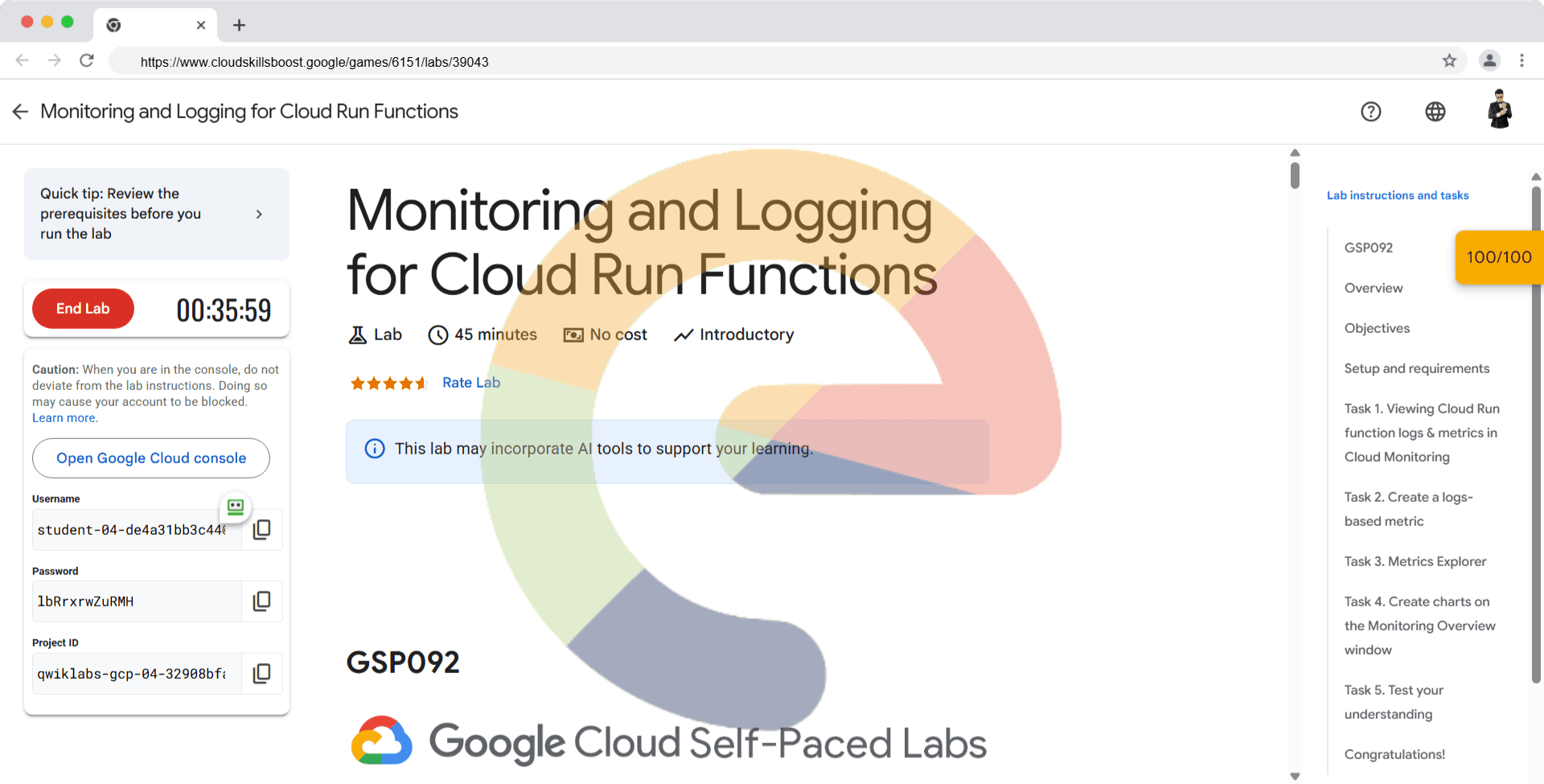Click the content scrollbar down arrow
Screen dimensions: 1544x784
[x=1295, y=776]
